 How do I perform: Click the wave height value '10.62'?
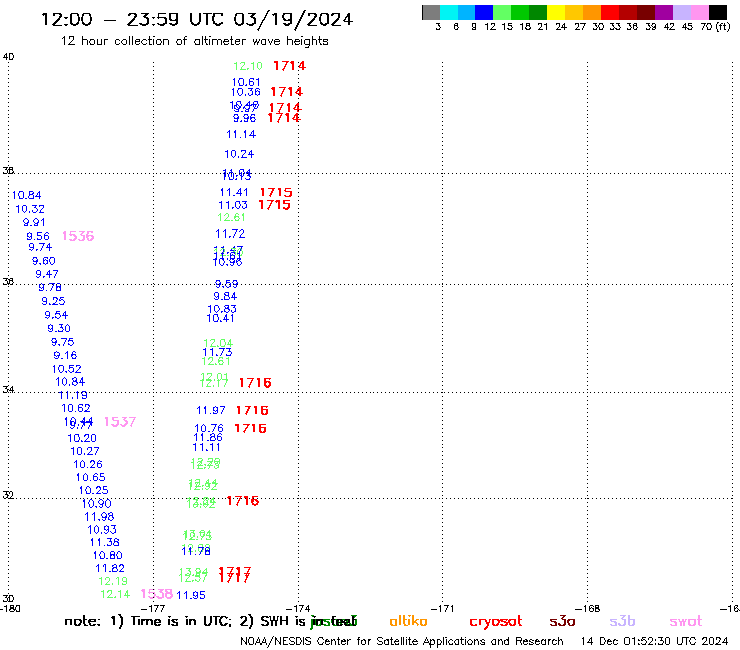pos(76,408)
